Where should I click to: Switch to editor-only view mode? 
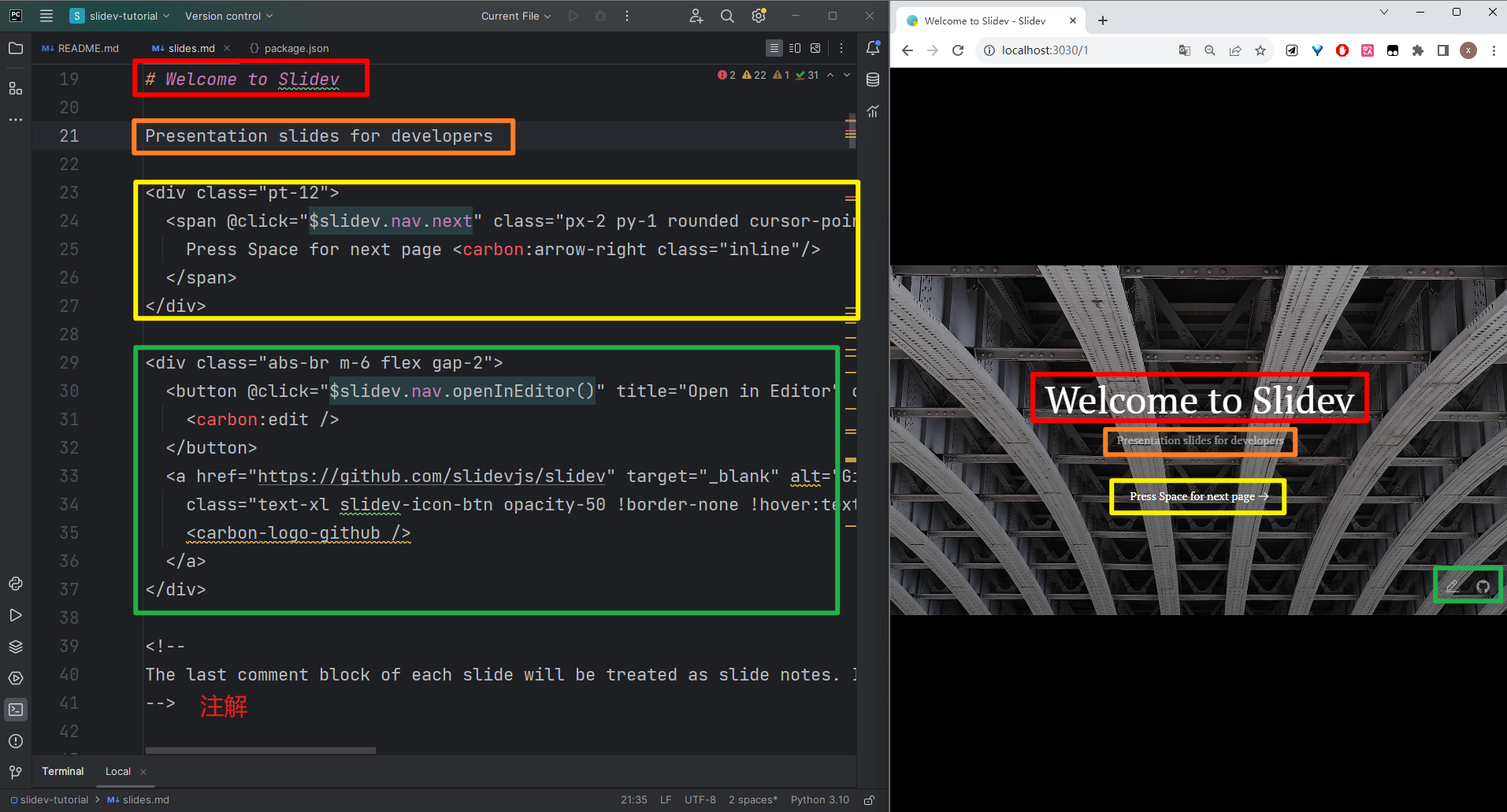click(x=774, y=48)
